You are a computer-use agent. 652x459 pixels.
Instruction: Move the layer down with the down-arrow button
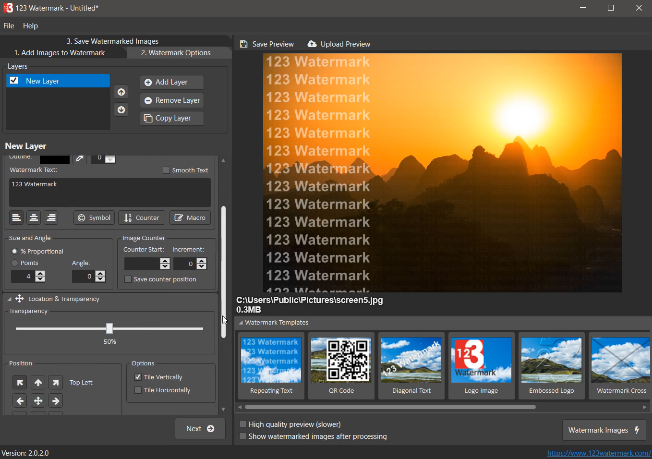coord(121,110)
